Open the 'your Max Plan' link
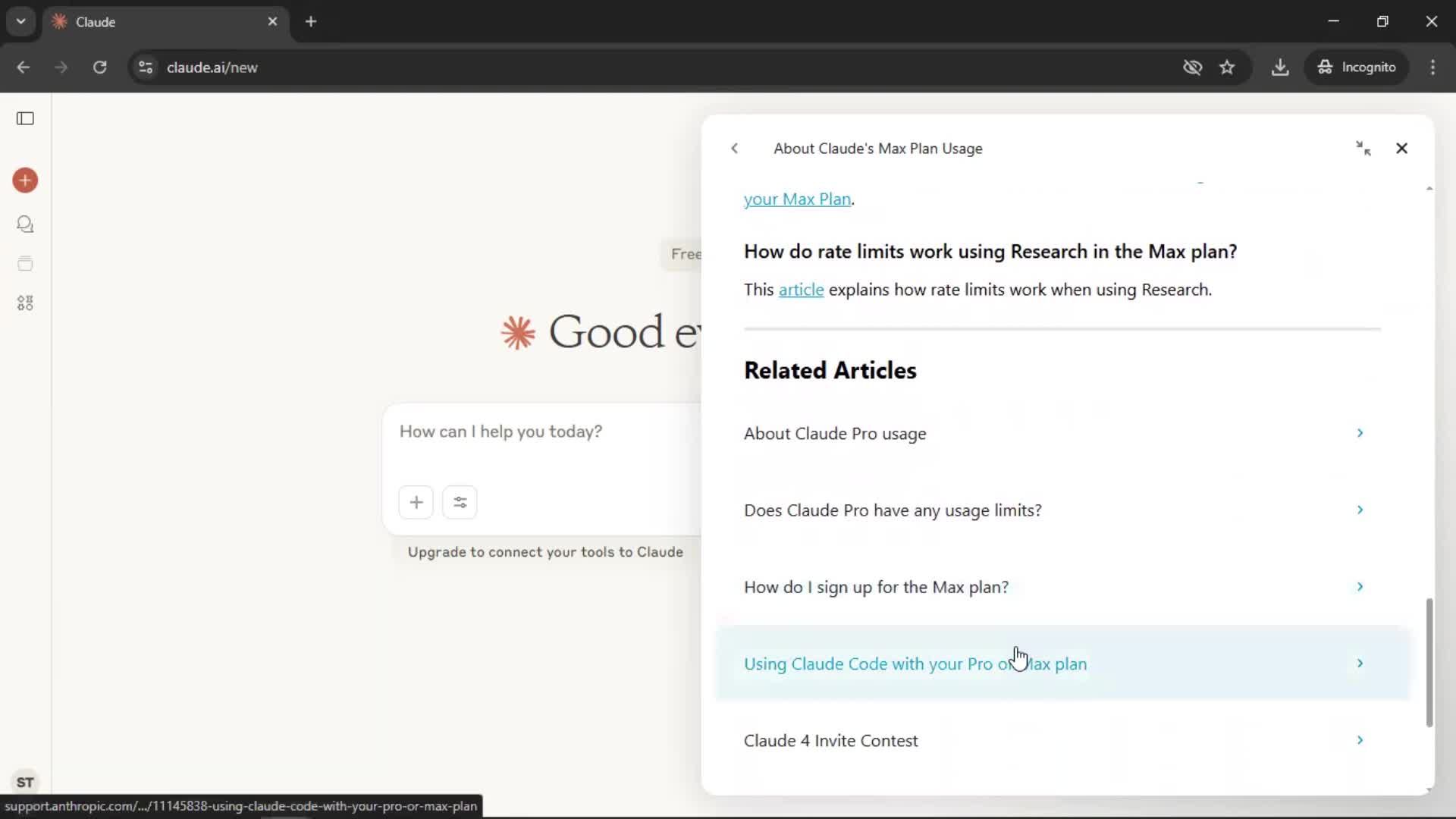The image size is (1456, 819). coord(797,199)
